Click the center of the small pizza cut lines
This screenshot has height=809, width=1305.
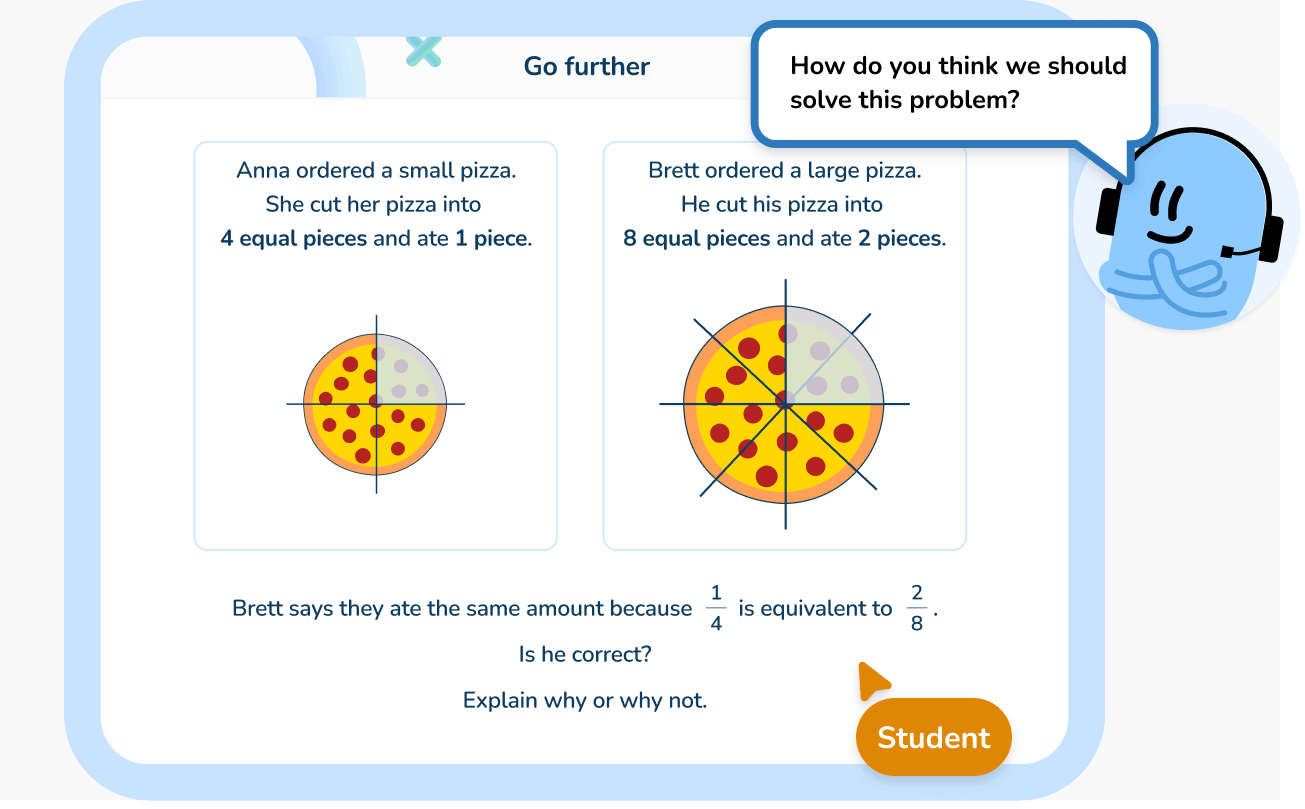[376, 404]
